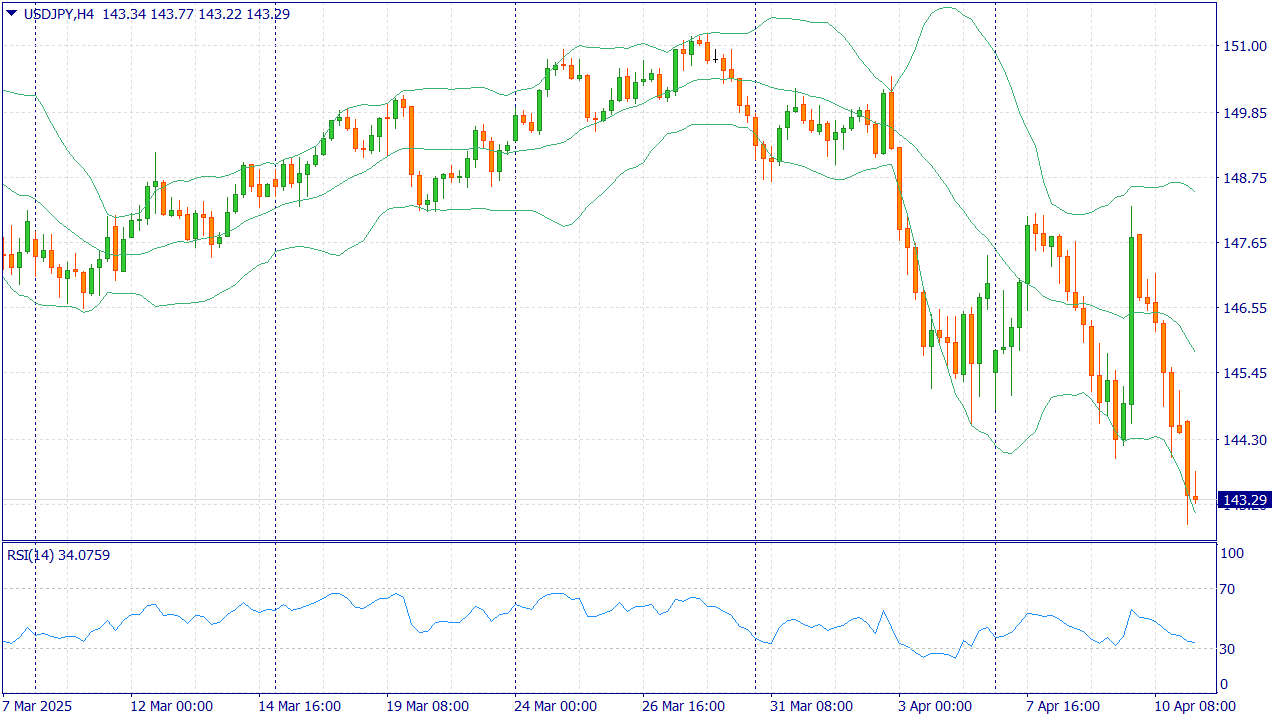Image resolution: width=1280 pixels, height=720 pixels.
Task: Click the 144.30 price axis label
Action: point(1245,440)
